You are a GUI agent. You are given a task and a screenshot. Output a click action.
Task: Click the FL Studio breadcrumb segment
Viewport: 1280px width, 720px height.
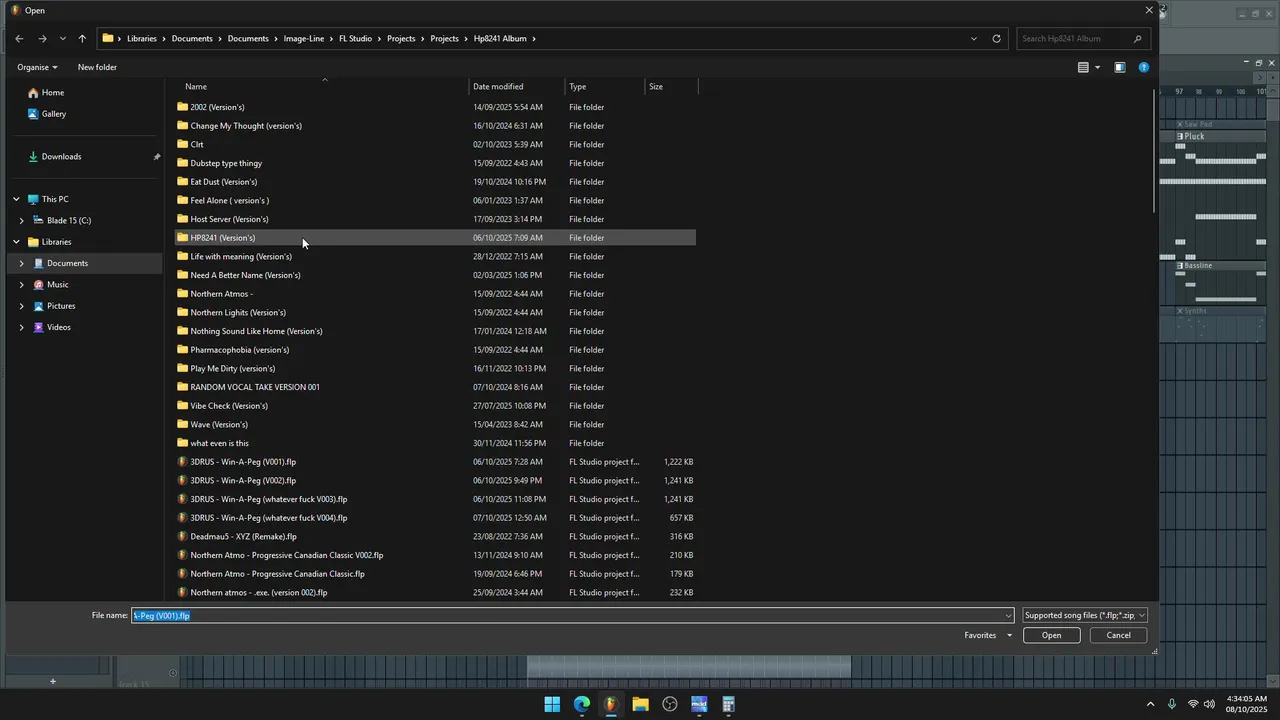tap(355, 39)
